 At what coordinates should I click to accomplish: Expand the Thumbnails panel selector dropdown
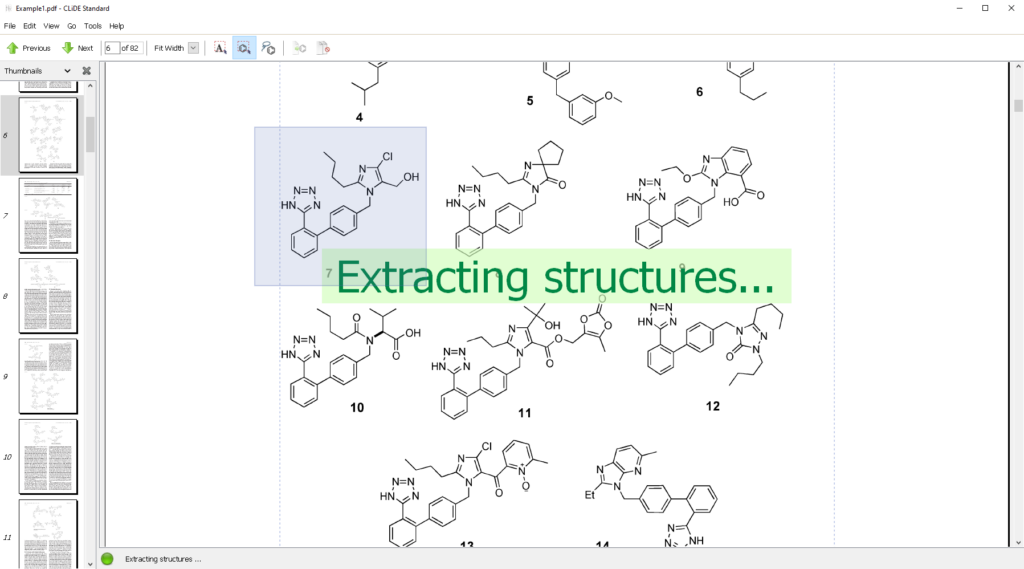point(67,71)
